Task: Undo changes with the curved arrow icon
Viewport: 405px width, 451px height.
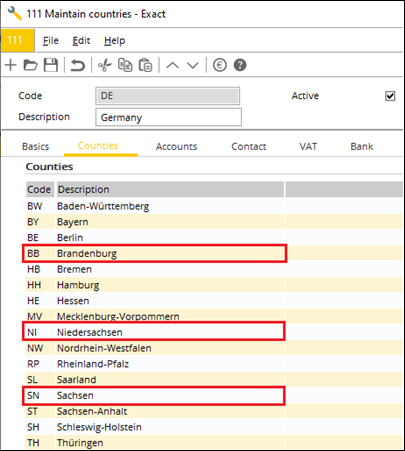Action: click(78, 65)
